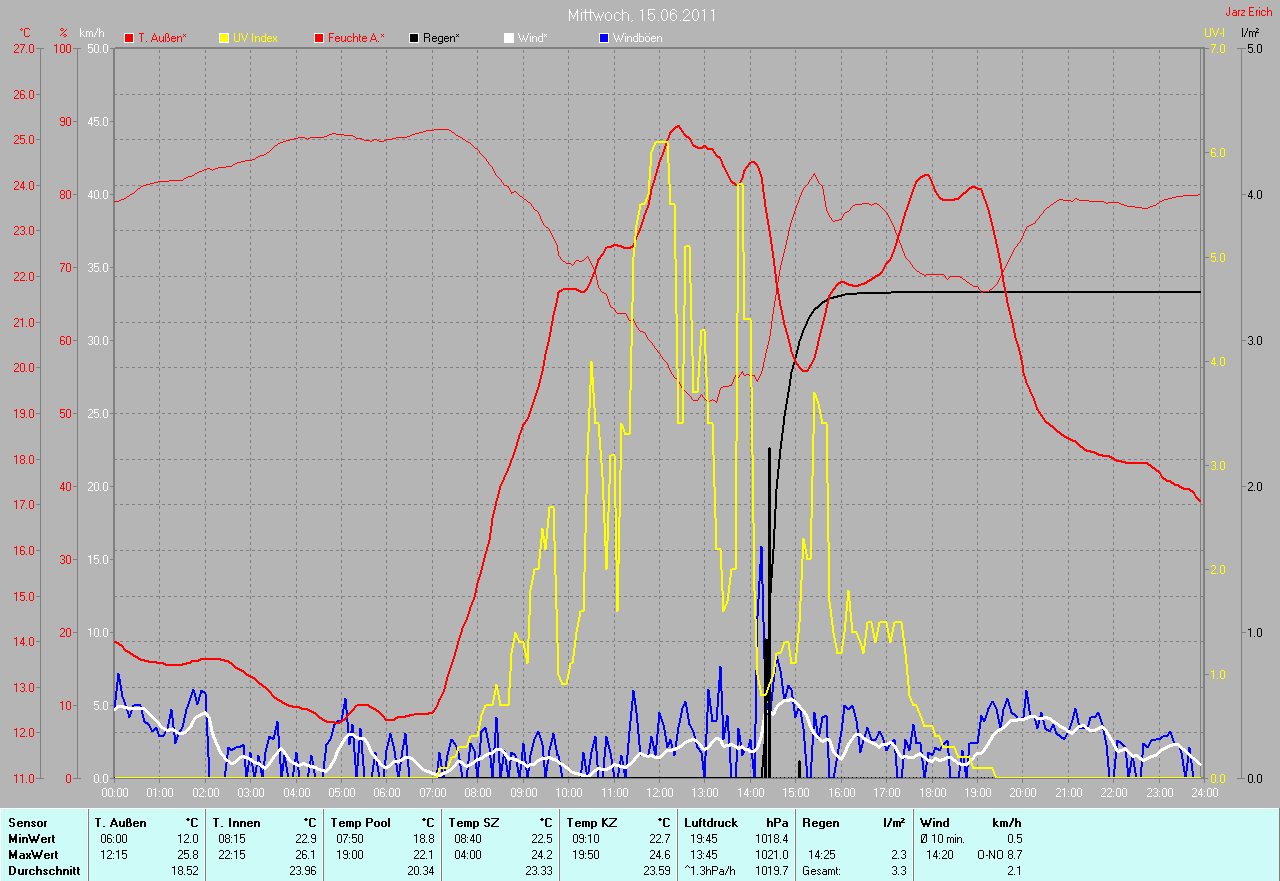Click Luftdruck max value 1021.0
This screenshot has height=881, width=1280.
tap(771, 855)
